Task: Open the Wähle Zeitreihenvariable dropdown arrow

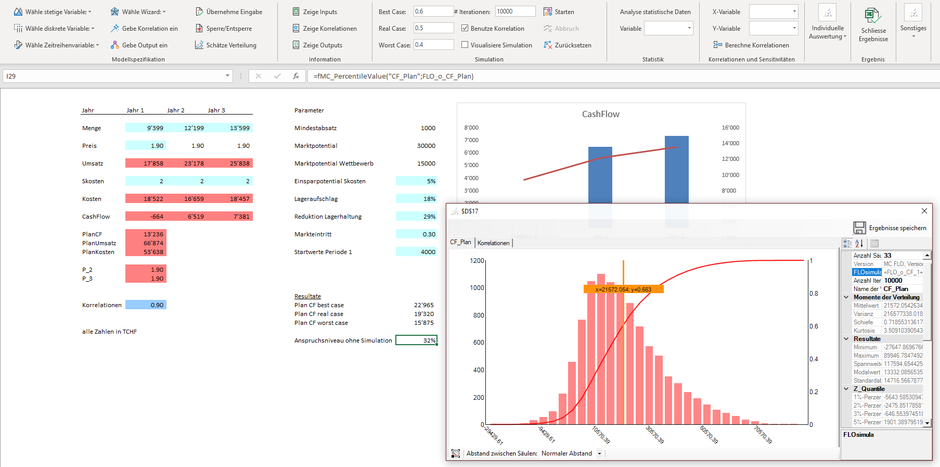Action: coord(97,45)
